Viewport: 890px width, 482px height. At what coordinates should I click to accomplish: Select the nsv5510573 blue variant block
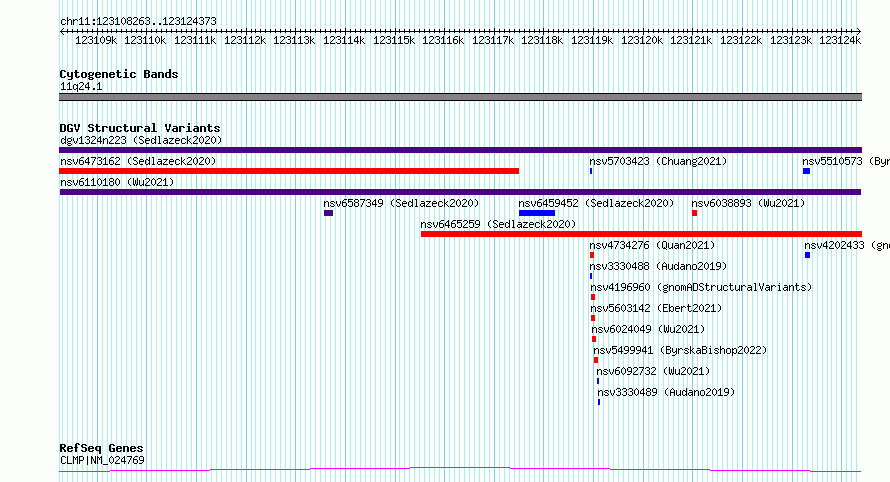806,171
